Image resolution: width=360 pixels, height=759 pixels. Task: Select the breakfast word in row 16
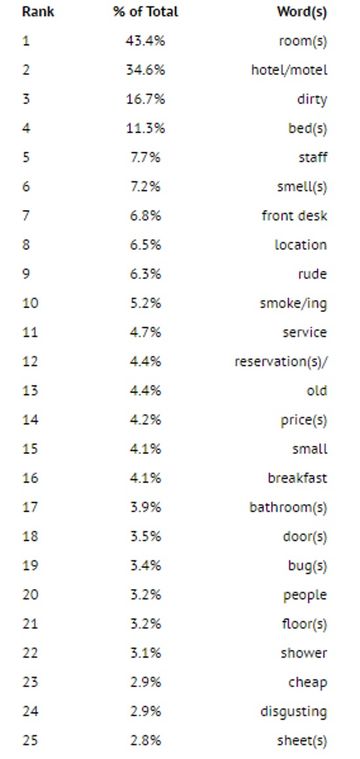(298, 478)
